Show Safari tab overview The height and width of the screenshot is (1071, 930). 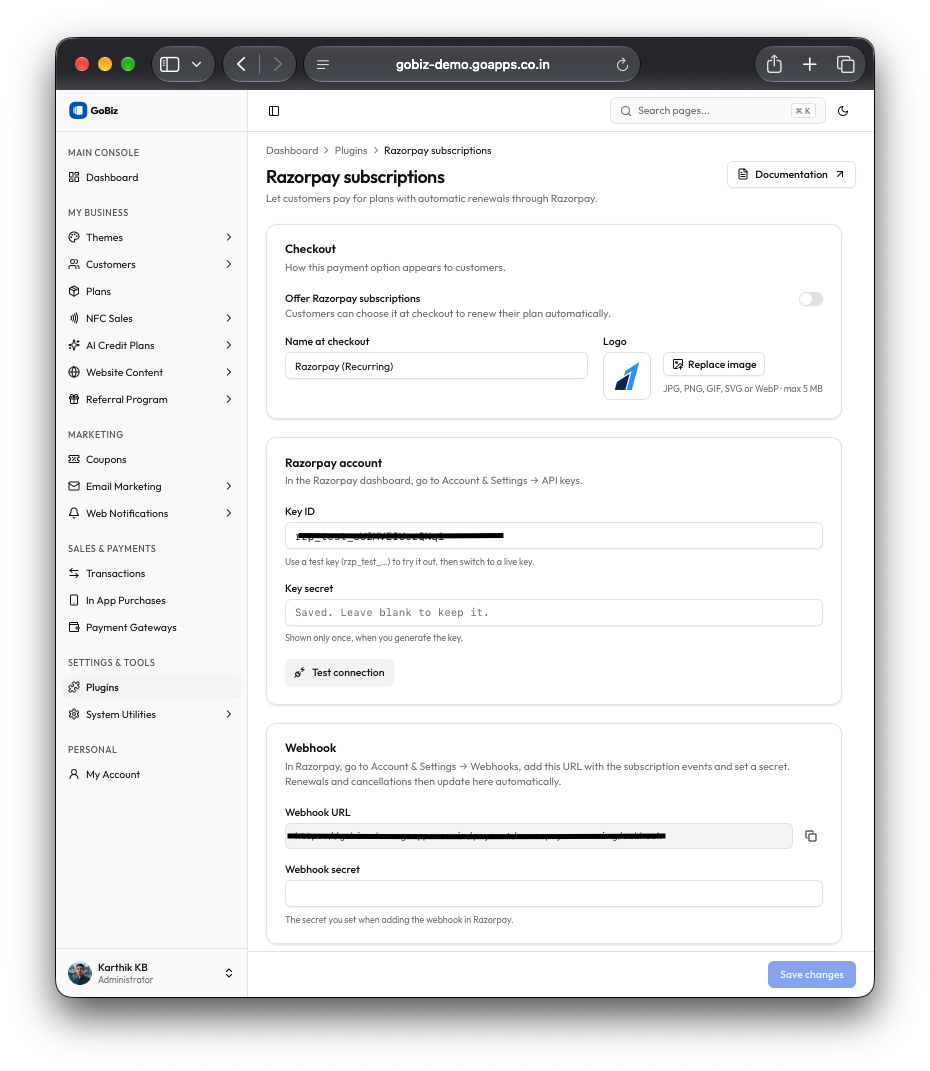pos(845,64)
